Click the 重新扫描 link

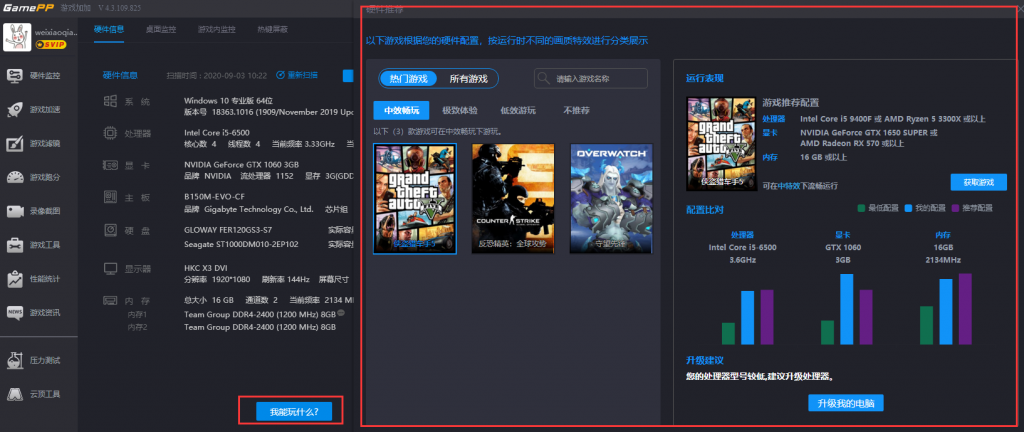303,75
